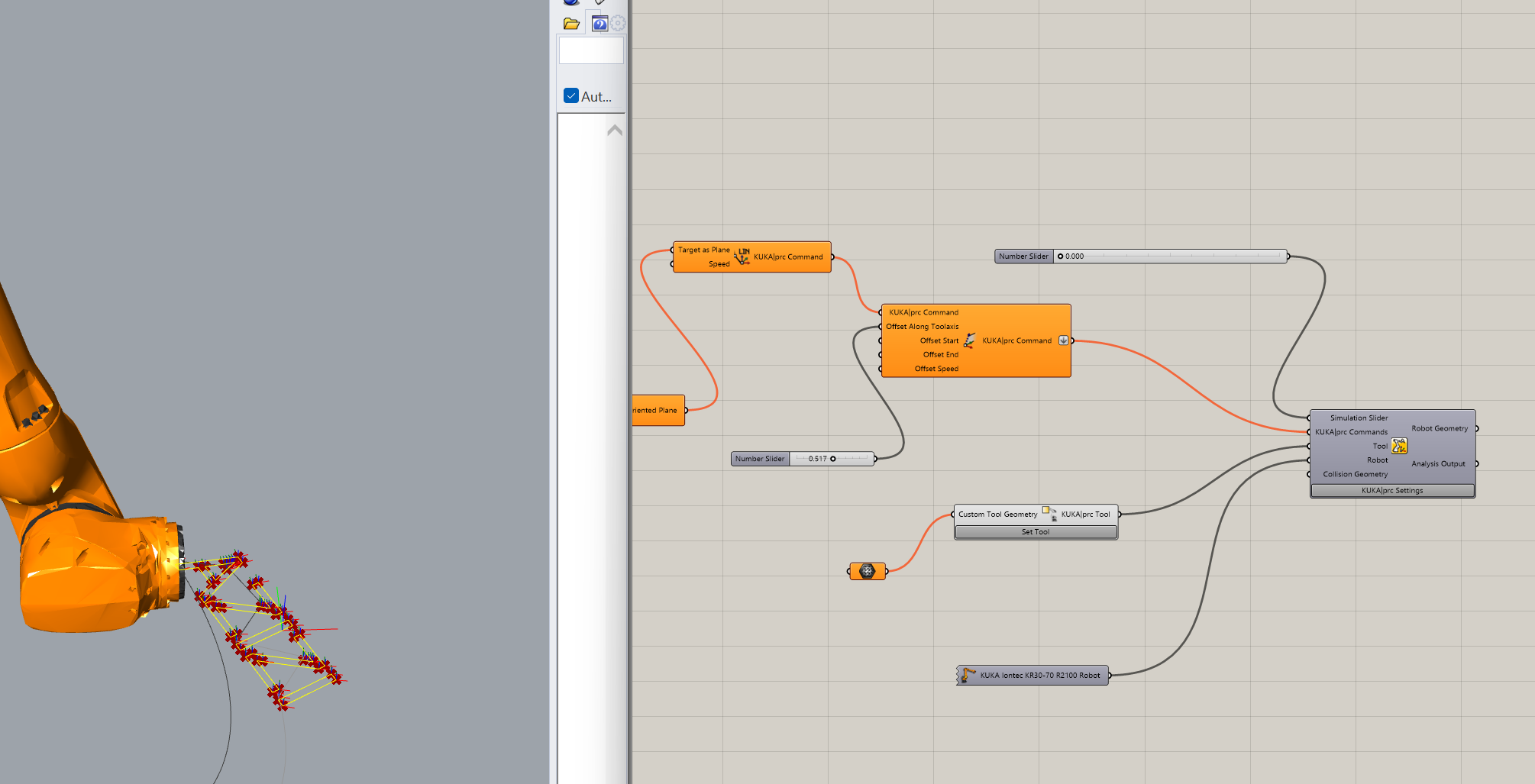The height and width of the screenshot is (784, 1535).
Task: Click the Set Tool button
Action: click(x=1036, y=531)
